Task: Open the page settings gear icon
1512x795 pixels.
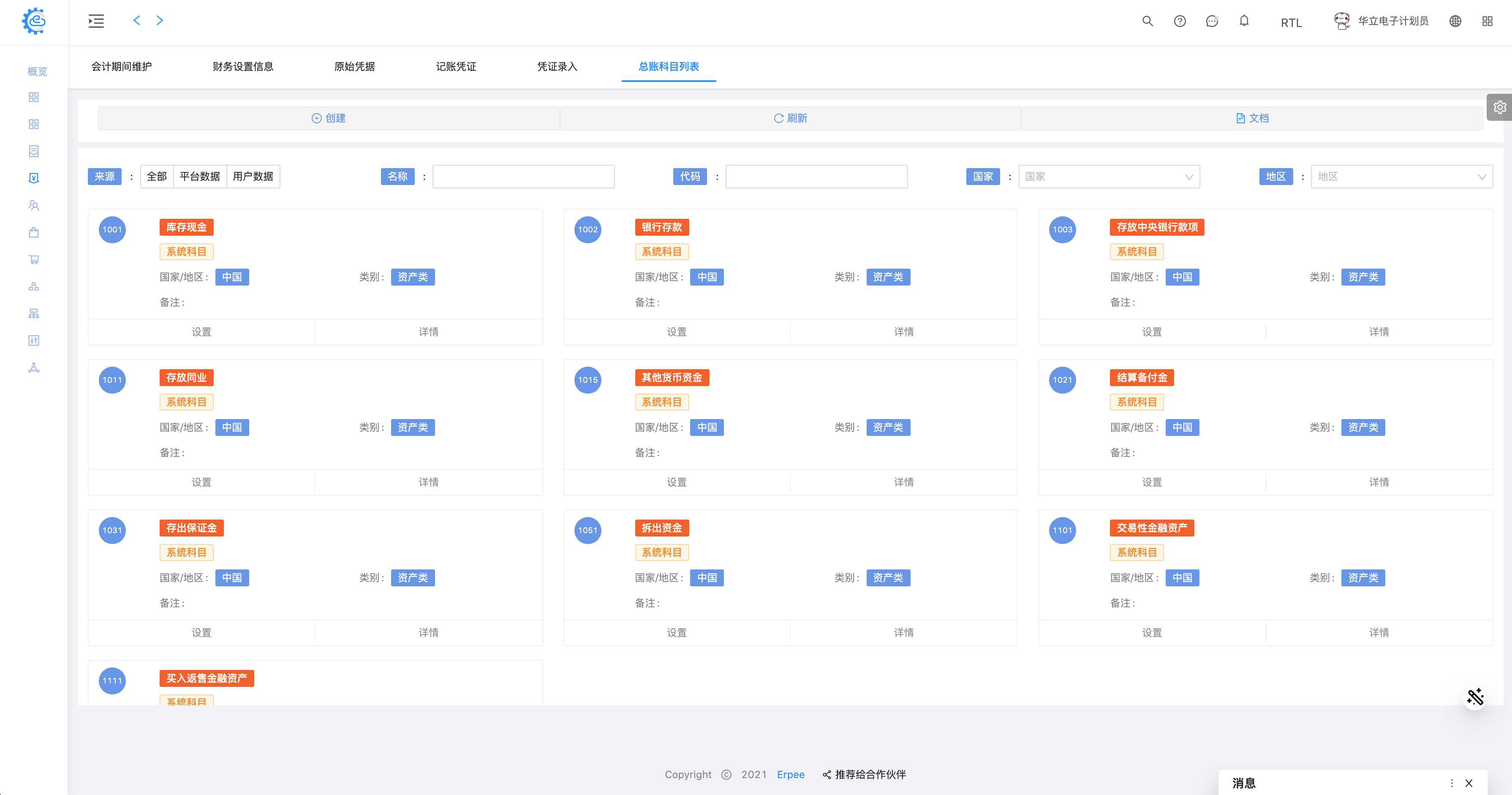Action: [1500, 107]
